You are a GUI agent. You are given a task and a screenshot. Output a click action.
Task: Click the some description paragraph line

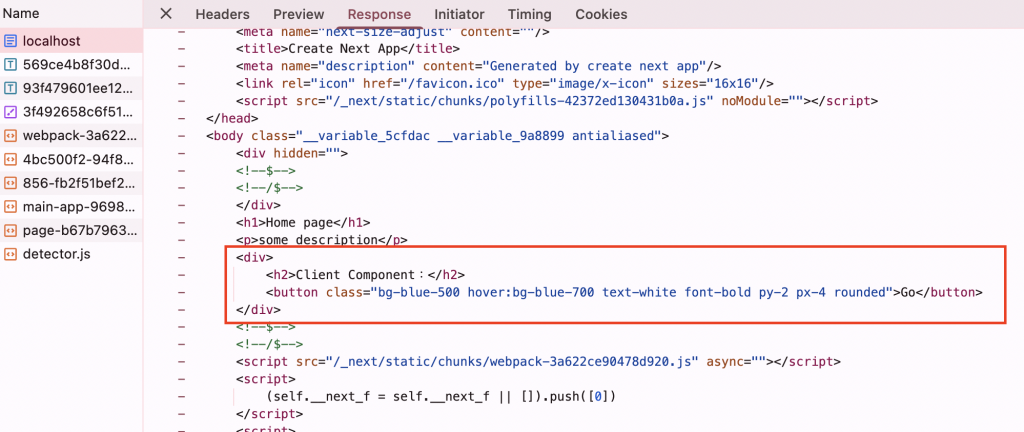coord(322,240)
